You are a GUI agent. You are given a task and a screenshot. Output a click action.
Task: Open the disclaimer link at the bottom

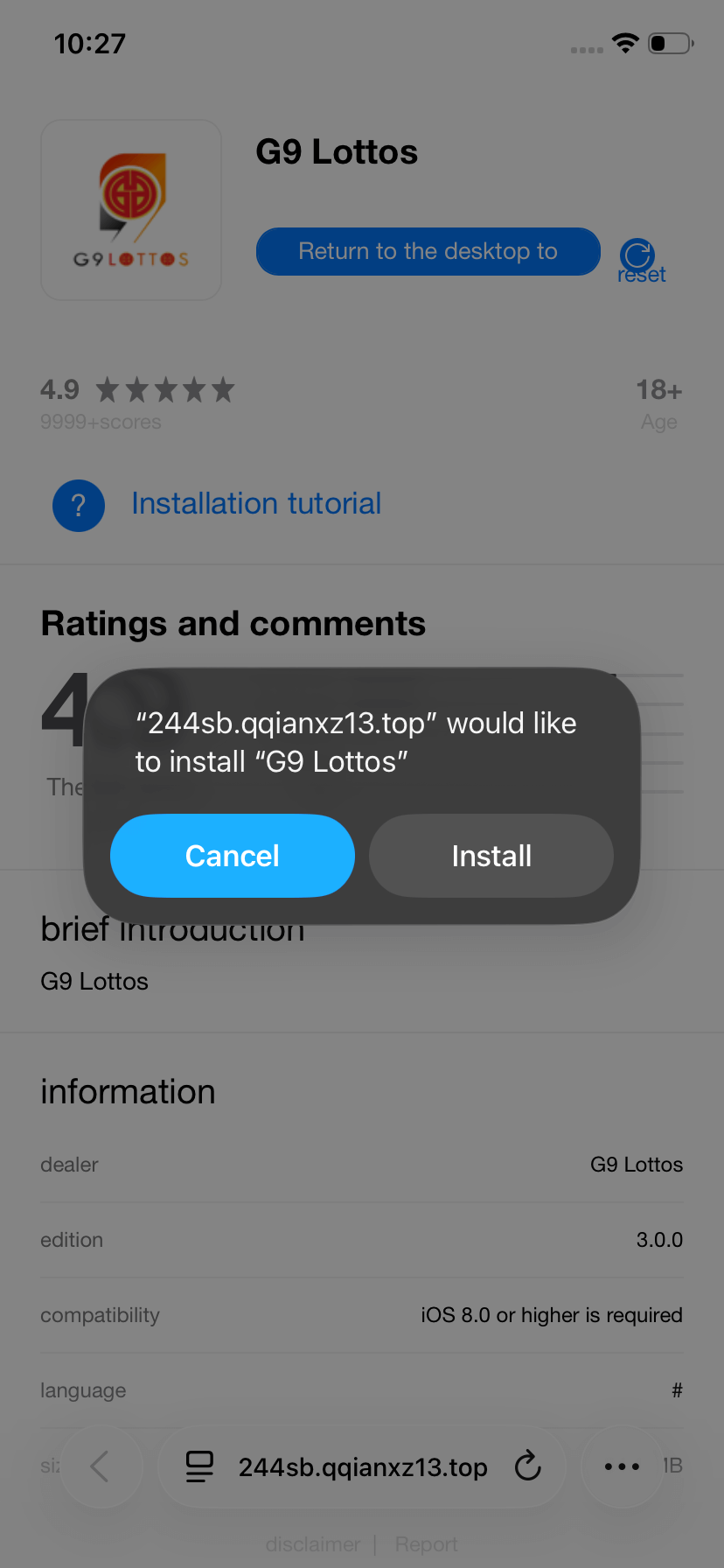point(312,1544)
